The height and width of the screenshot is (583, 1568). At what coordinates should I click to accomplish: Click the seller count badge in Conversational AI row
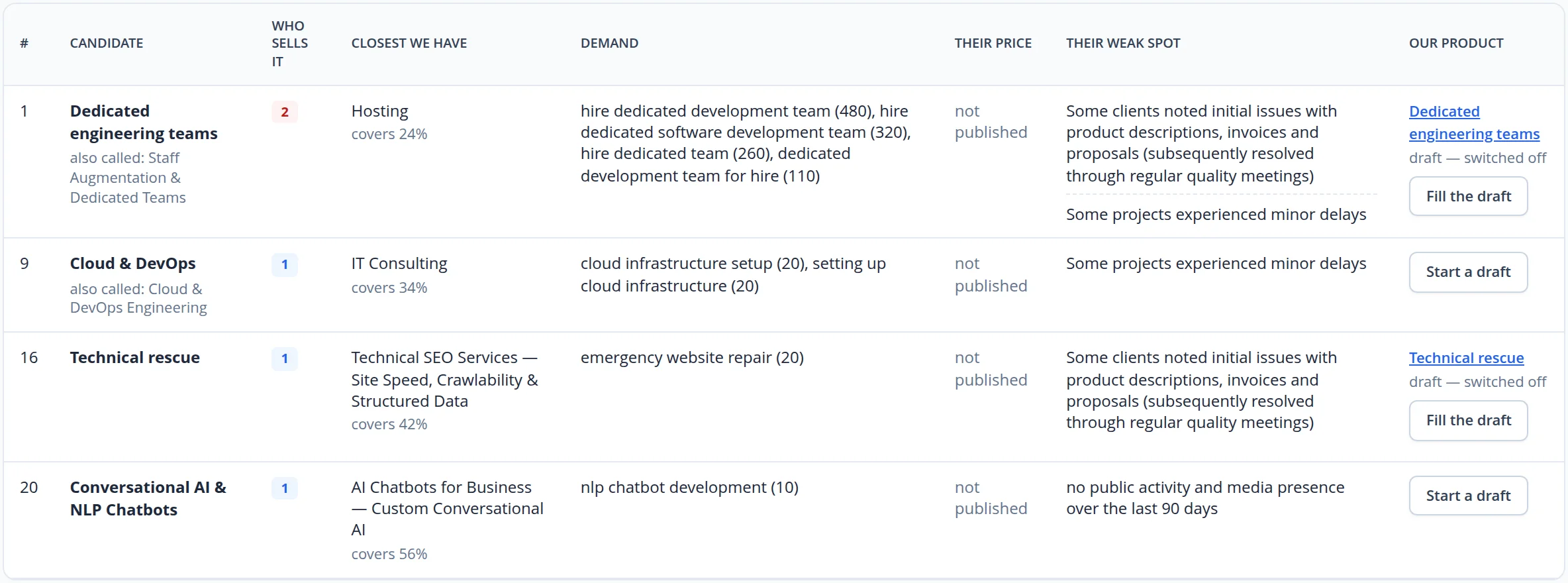click(285, 488)
